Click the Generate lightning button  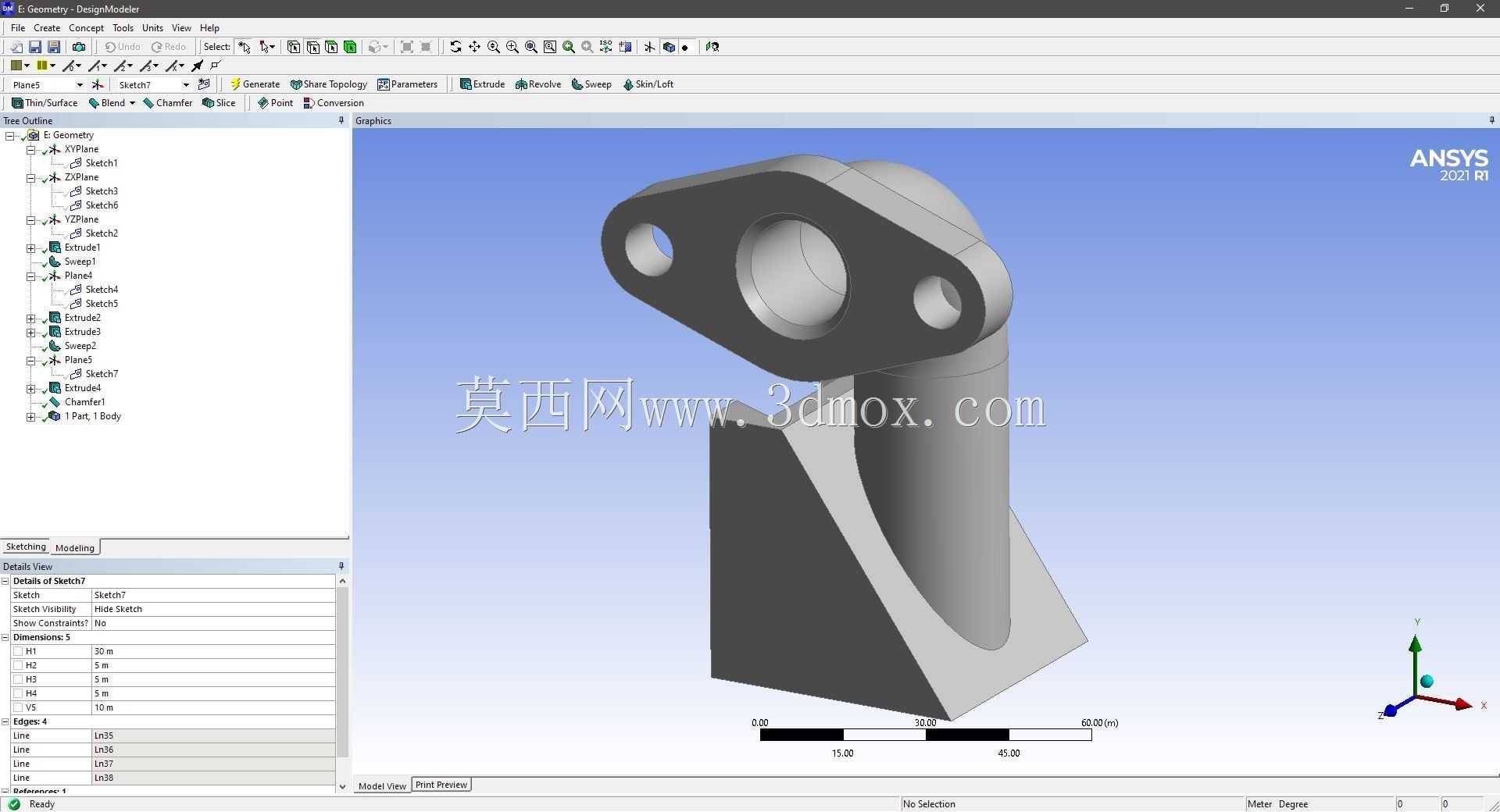click(255, 84)
